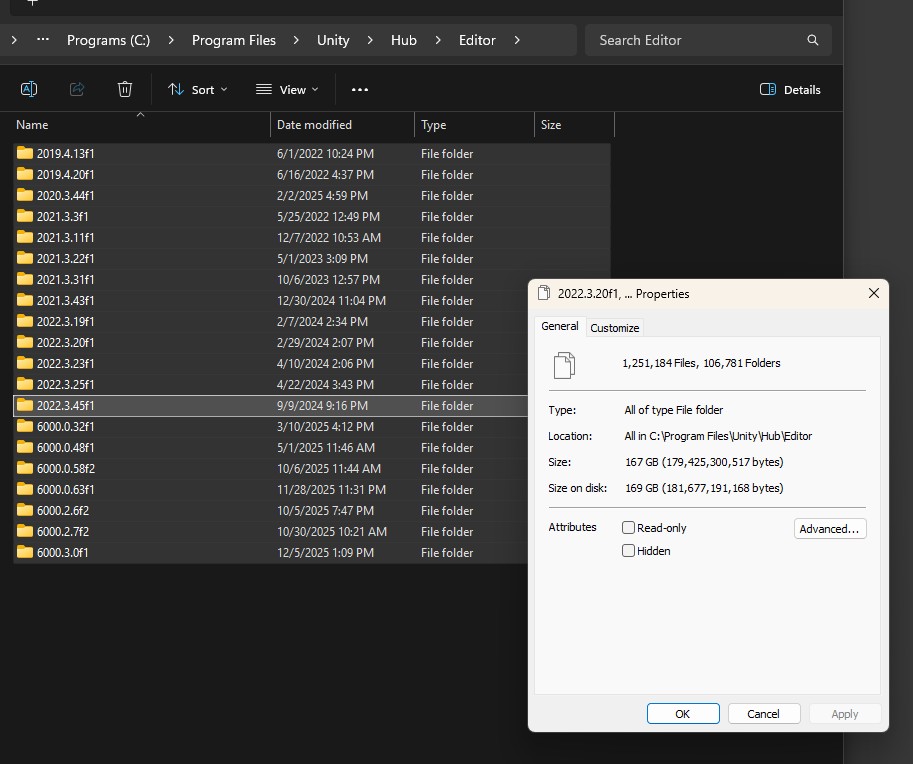Toggle the Details pane button
913x764 pixels.
(x=790, y=89)
